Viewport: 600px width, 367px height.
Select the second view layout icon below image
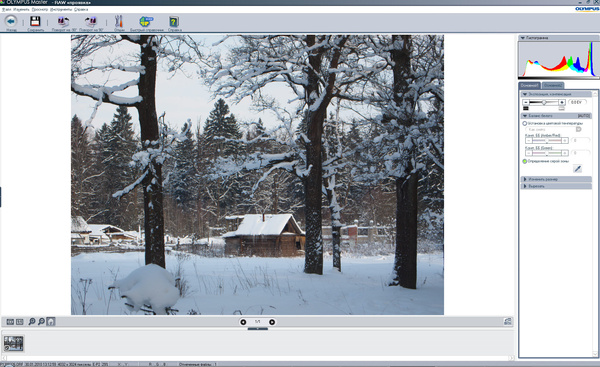click(20, 322)
